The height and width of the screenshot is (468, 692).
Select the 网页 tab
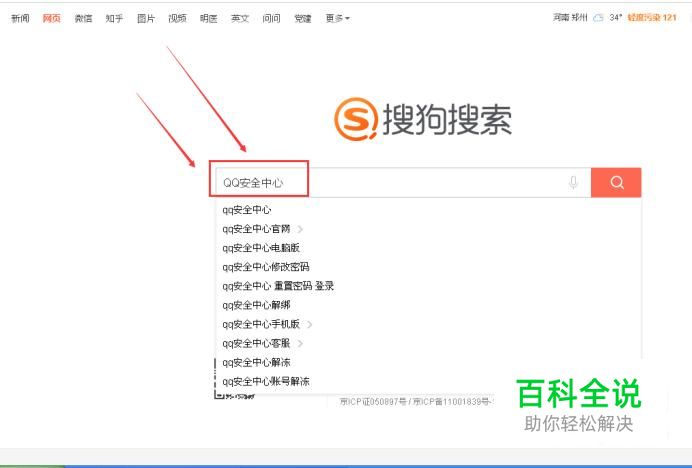[x=52, y=18]
